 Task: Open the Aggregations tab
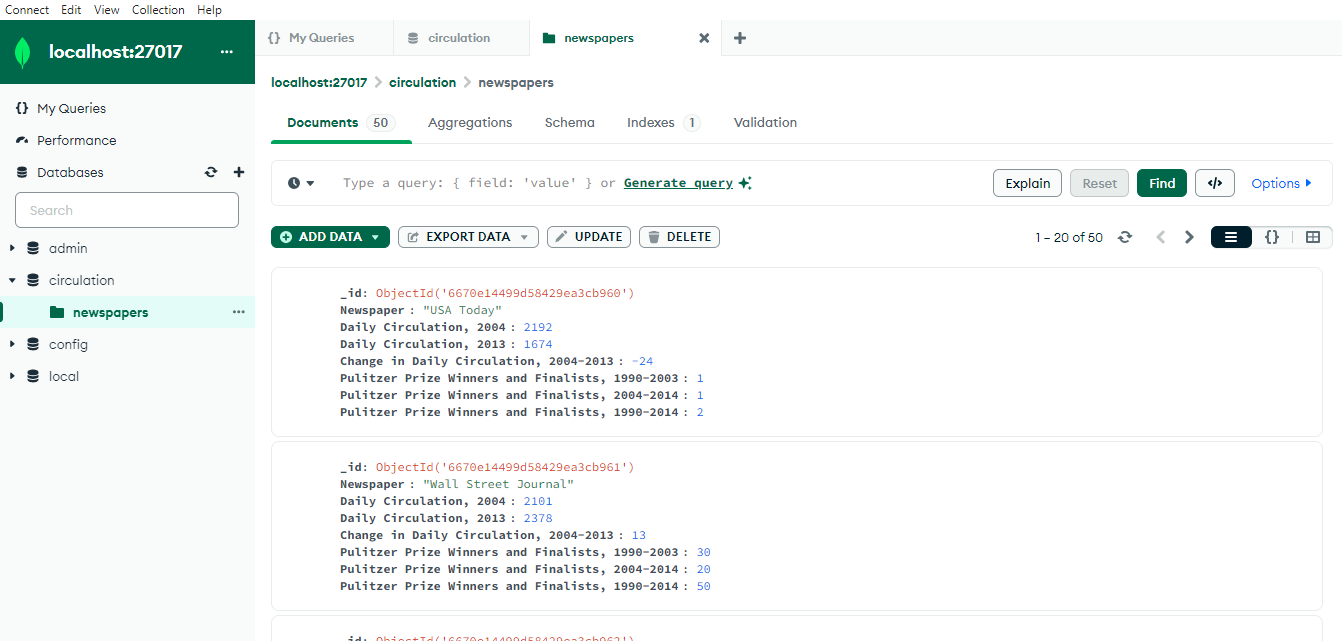470,122
